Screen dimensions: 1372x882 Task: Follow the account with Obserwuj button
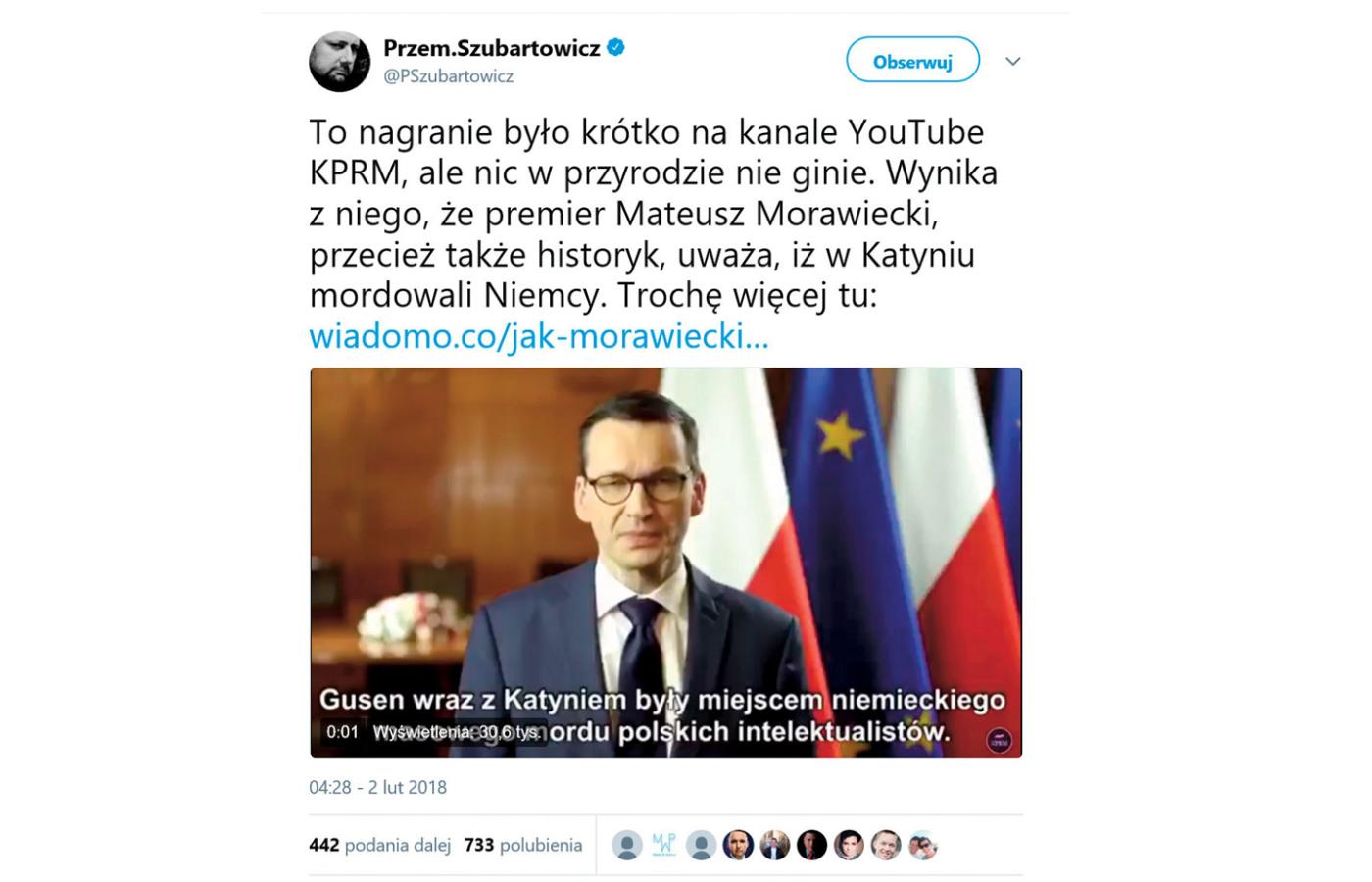tap(912, 61)
